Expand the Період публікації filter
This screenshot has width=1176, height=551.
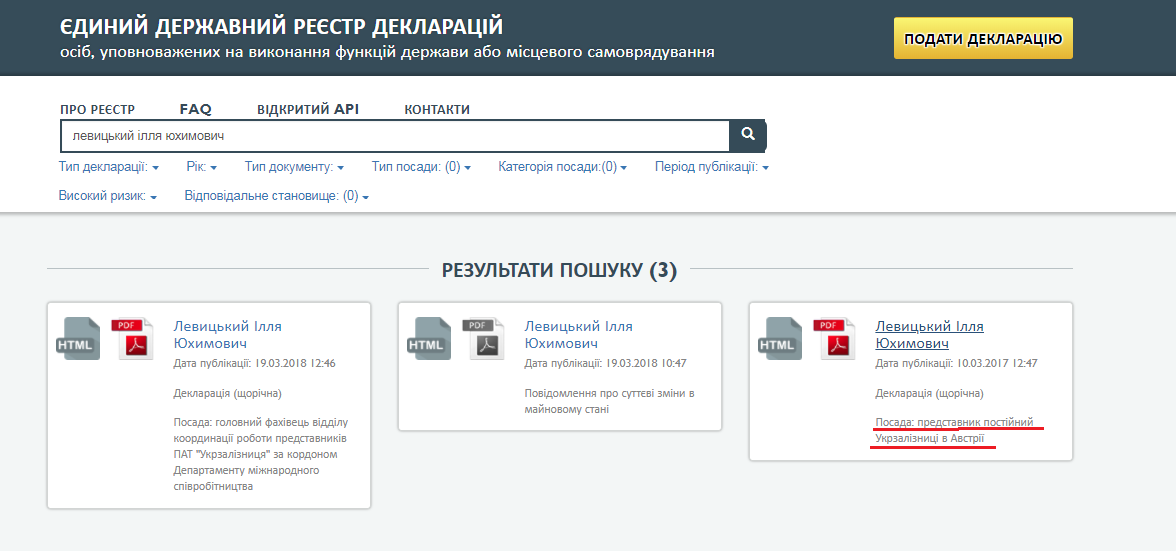[x=712, y=167]
